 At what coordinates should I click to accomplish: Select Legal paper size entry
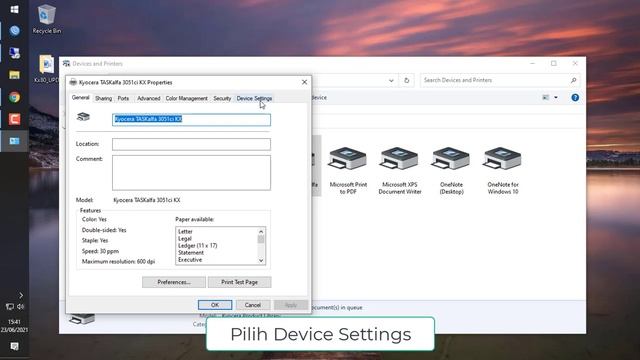pos(184,238)
